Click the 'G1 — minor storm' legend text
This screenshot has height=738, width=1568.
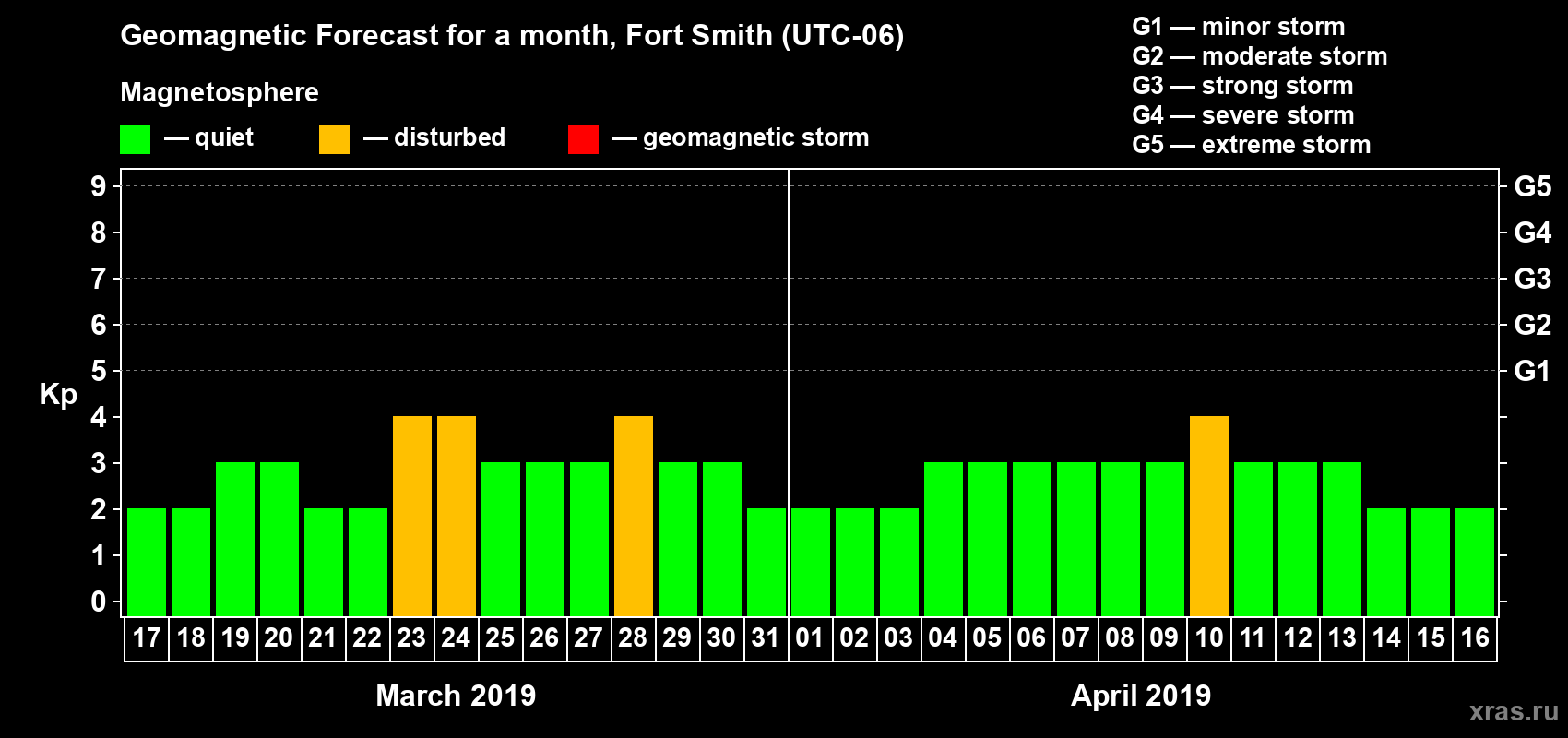[x=1238, y=27]
